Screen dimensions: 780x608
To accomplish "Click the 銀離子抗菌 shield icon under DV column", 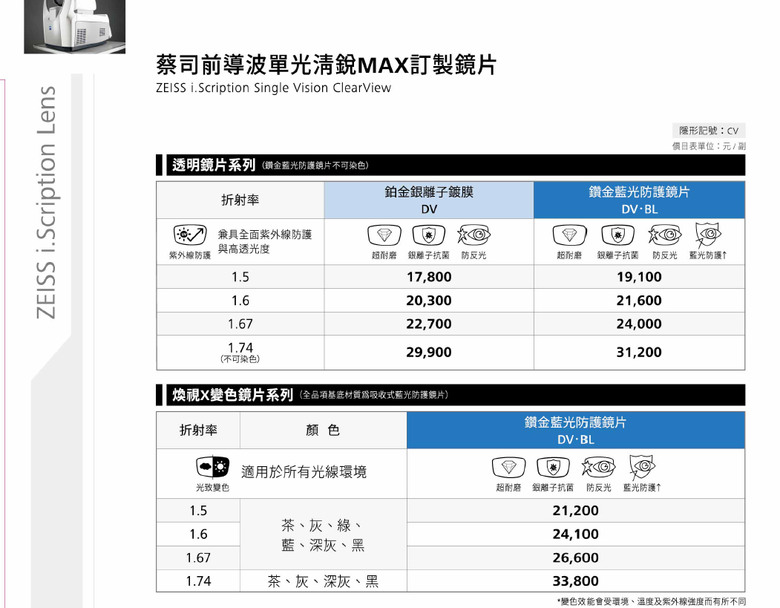I will (x=429, y=235).
